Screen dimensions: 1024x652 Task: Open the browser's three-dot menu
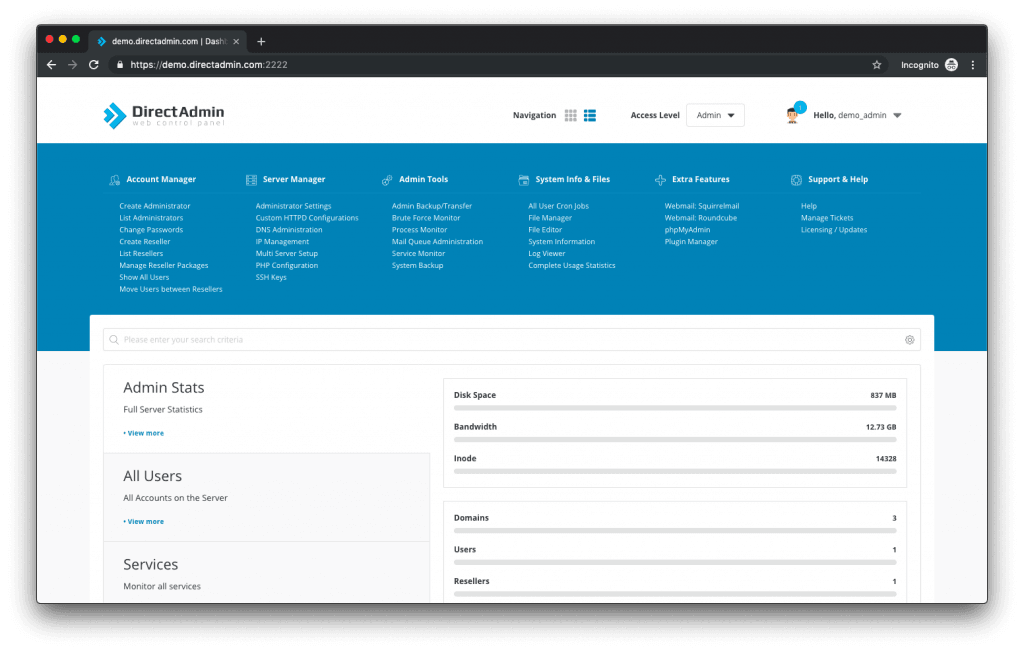tap(973, 63)
